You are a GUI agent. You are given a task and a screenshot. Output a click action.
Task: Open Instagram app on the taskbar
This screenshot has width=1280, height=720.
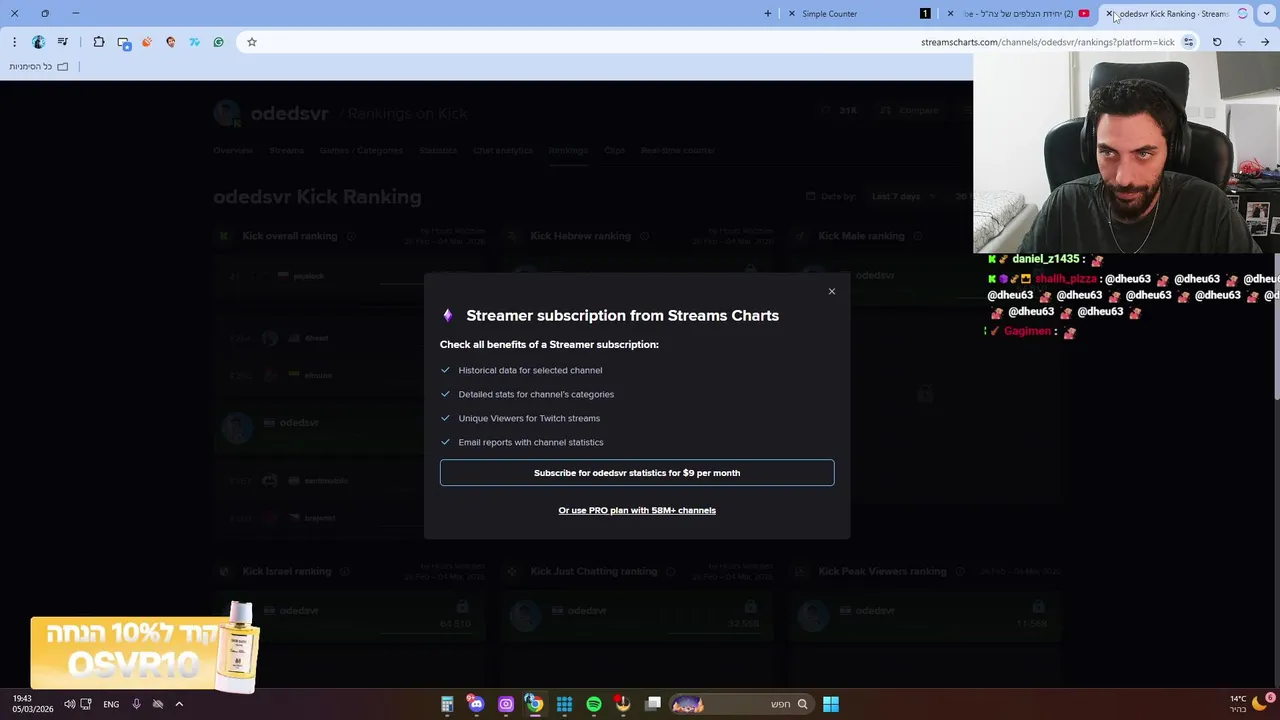point(506,704)
